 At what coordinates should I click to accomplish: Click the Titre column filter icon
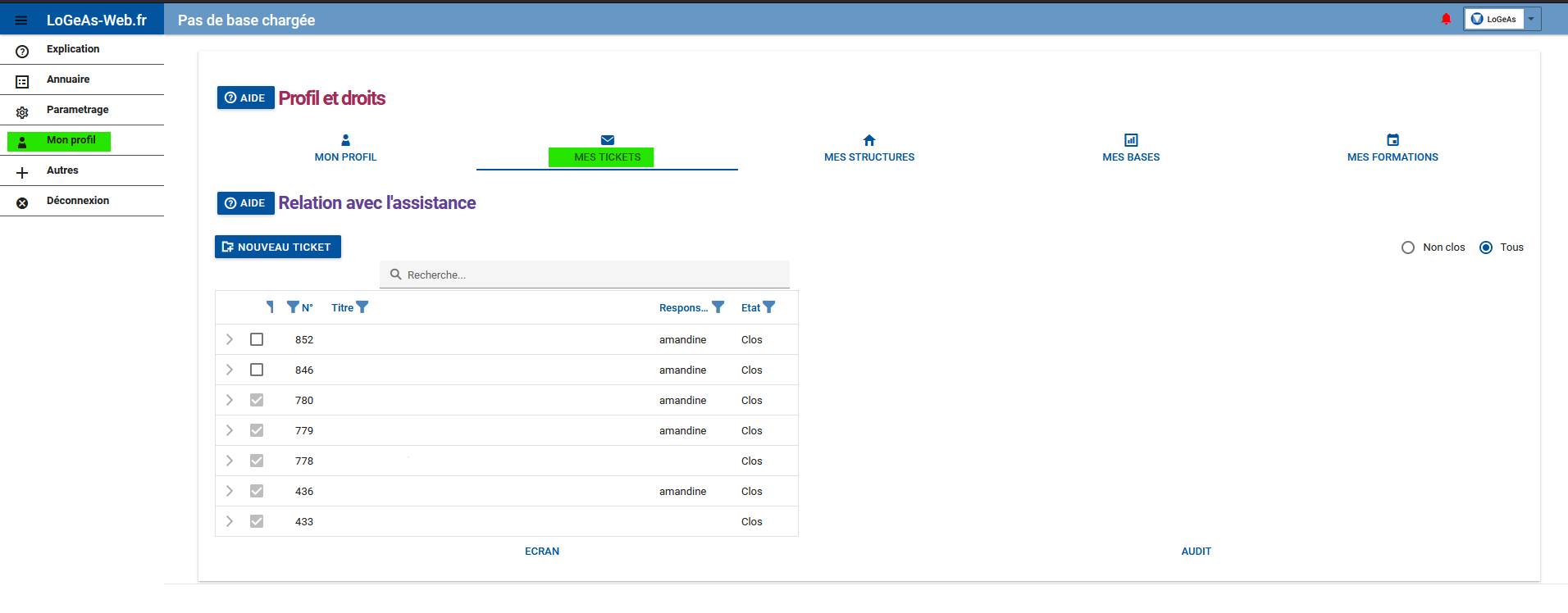click(x=362, y=307)
